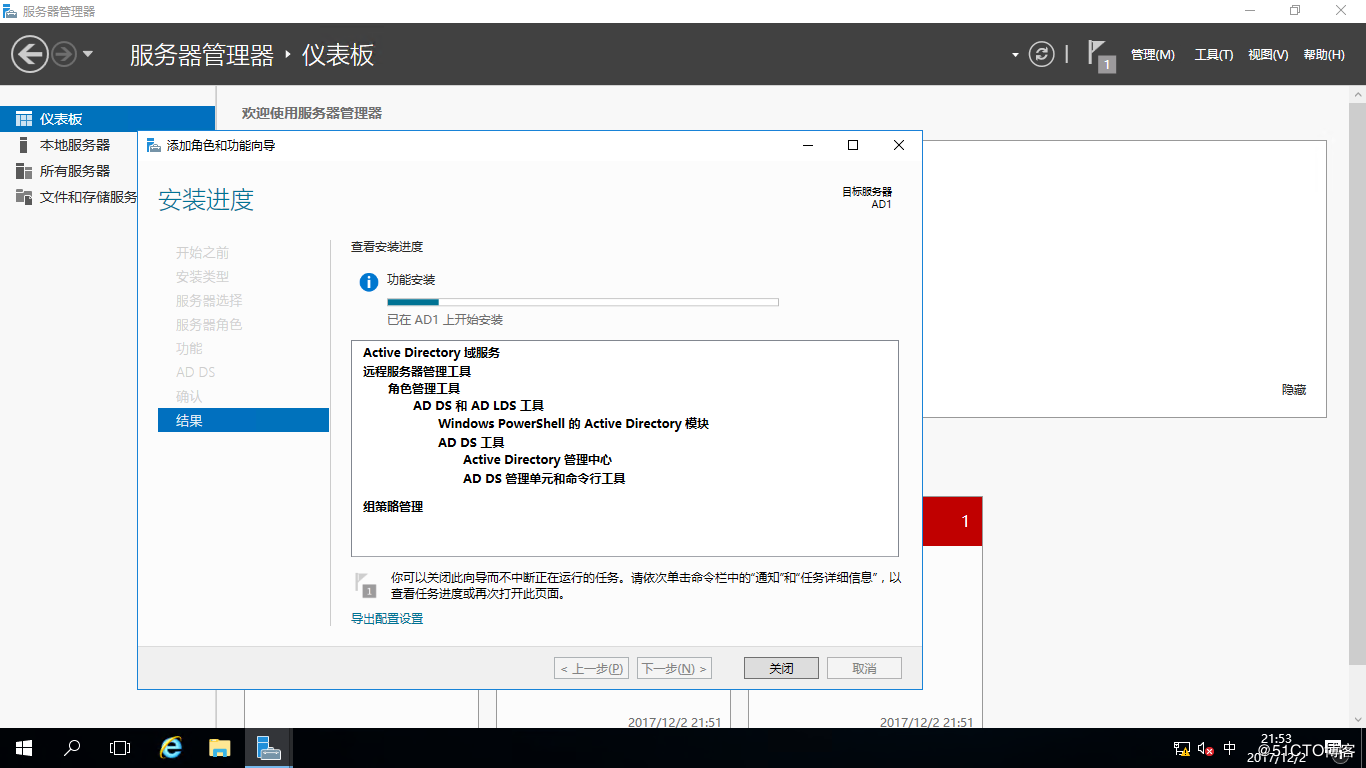Click the muted volume tray icon
Image resolution: width=1366 pixels, height=768 pixels.
1205,748
